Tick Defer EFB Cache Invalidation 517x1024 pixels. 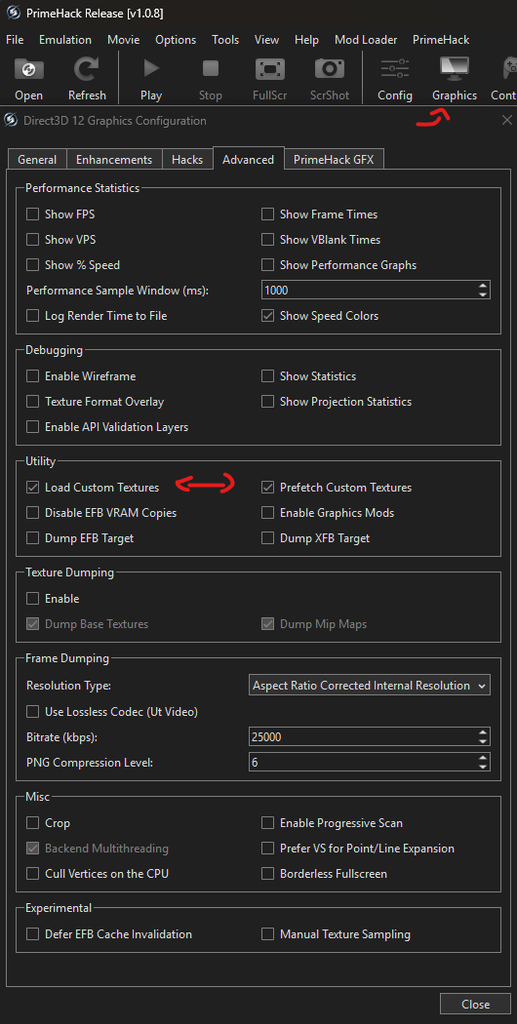[33, 934]
